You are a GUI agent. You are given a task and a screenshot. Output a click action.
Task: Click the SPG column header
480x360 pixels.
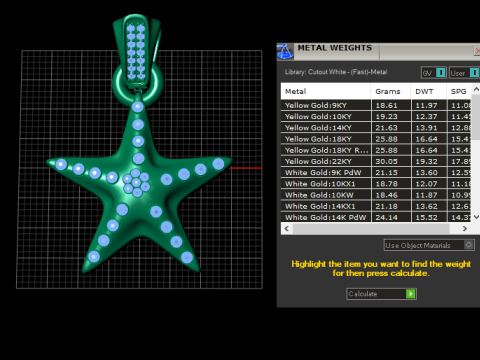459,91
